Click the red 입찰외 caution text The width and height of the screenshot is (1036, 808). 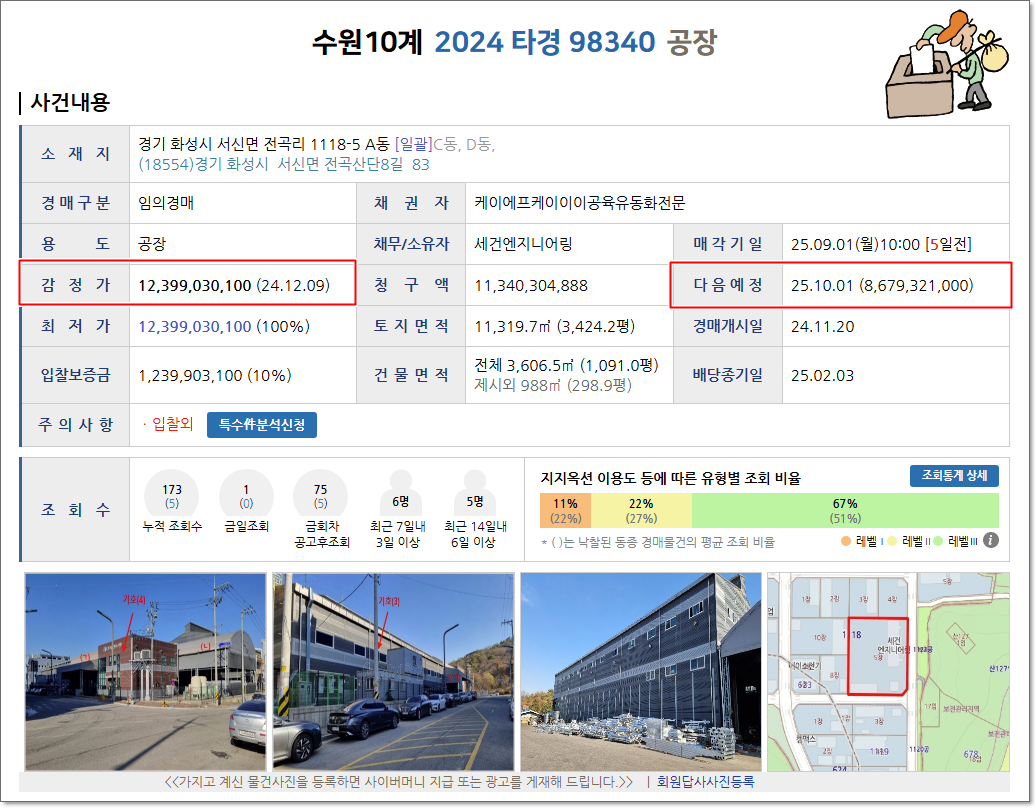click(172, 424)
